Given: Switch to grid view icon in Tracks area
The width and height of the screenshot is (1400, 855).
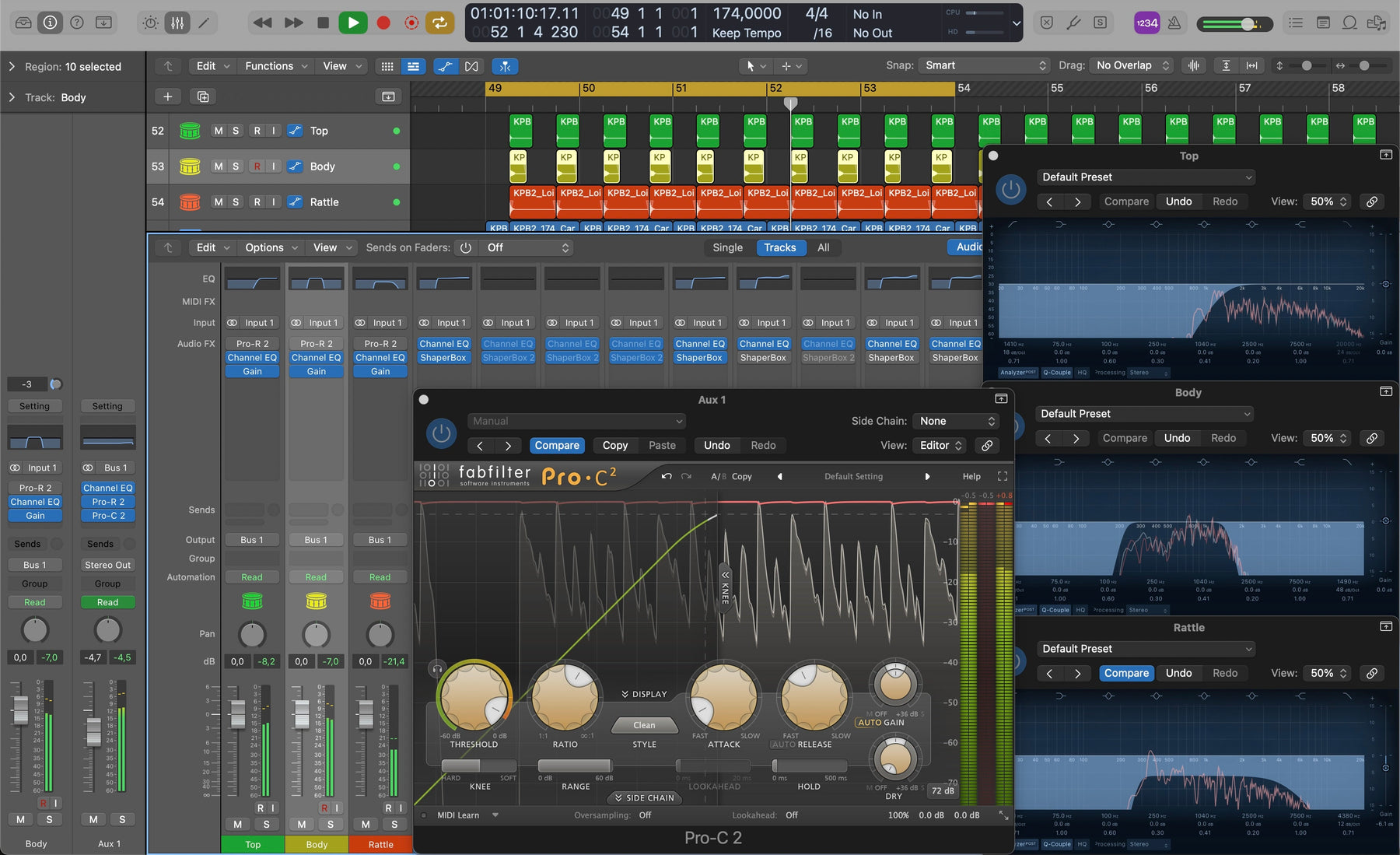Looking at the screenshot, I should pos(387,66).
